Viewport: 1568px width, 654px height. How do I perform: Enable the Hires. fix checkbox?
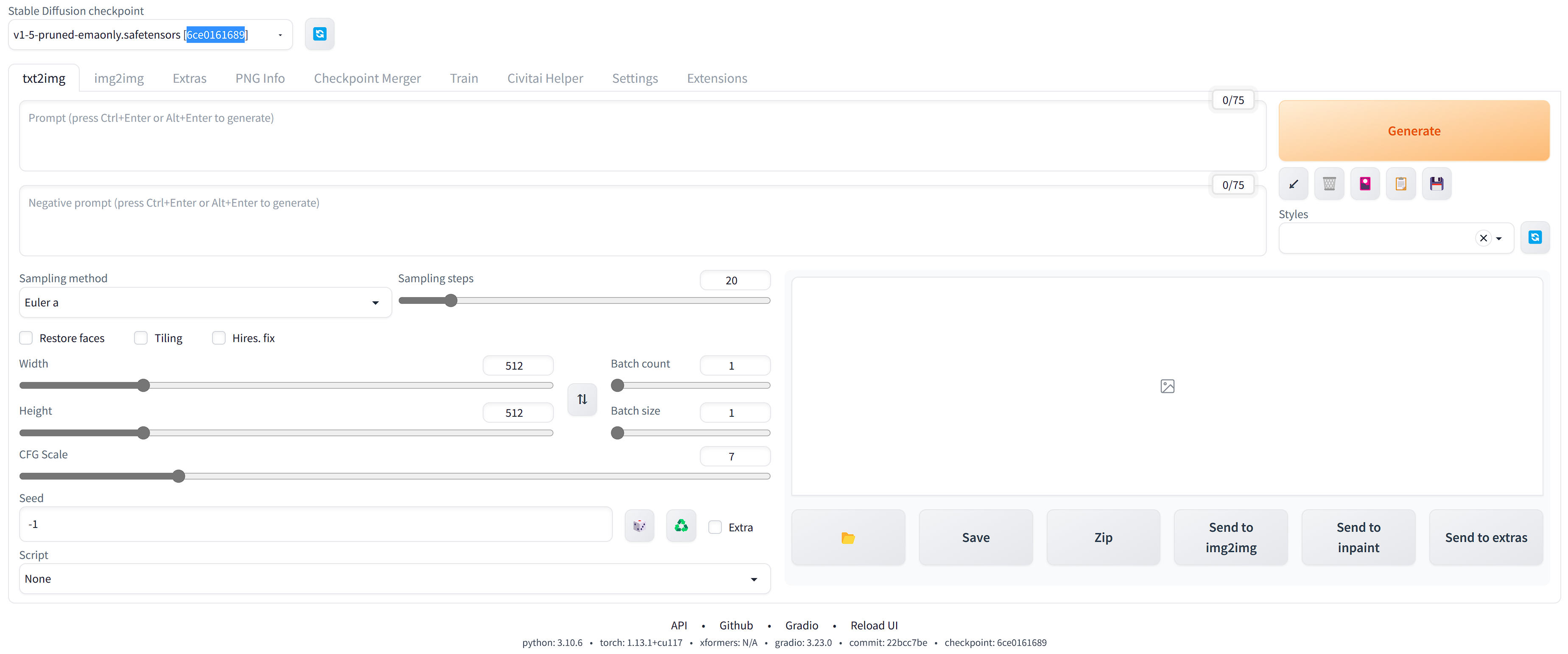(x=219, y=338)
